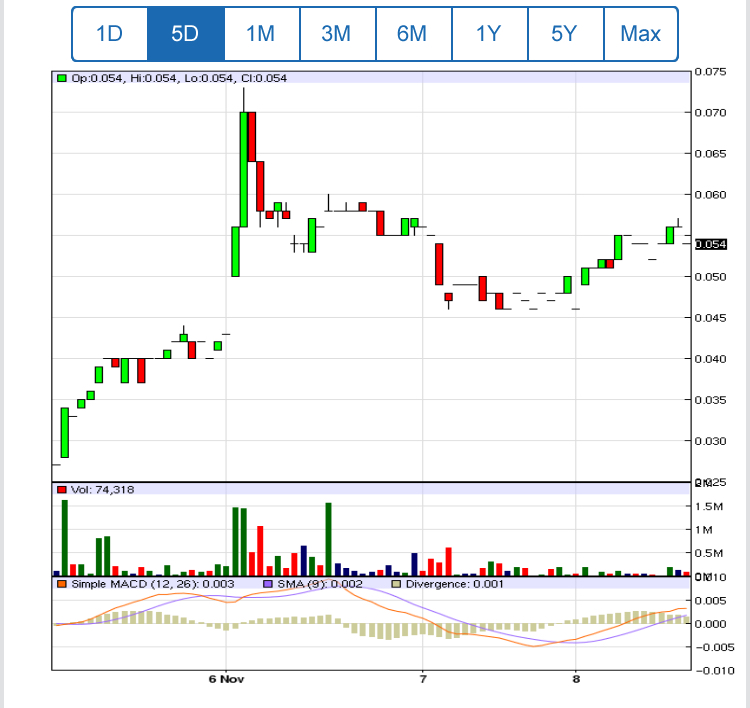The image size is (750, 708).
Task: Select the 1D time range tab
Action: (x=110, y=34)
